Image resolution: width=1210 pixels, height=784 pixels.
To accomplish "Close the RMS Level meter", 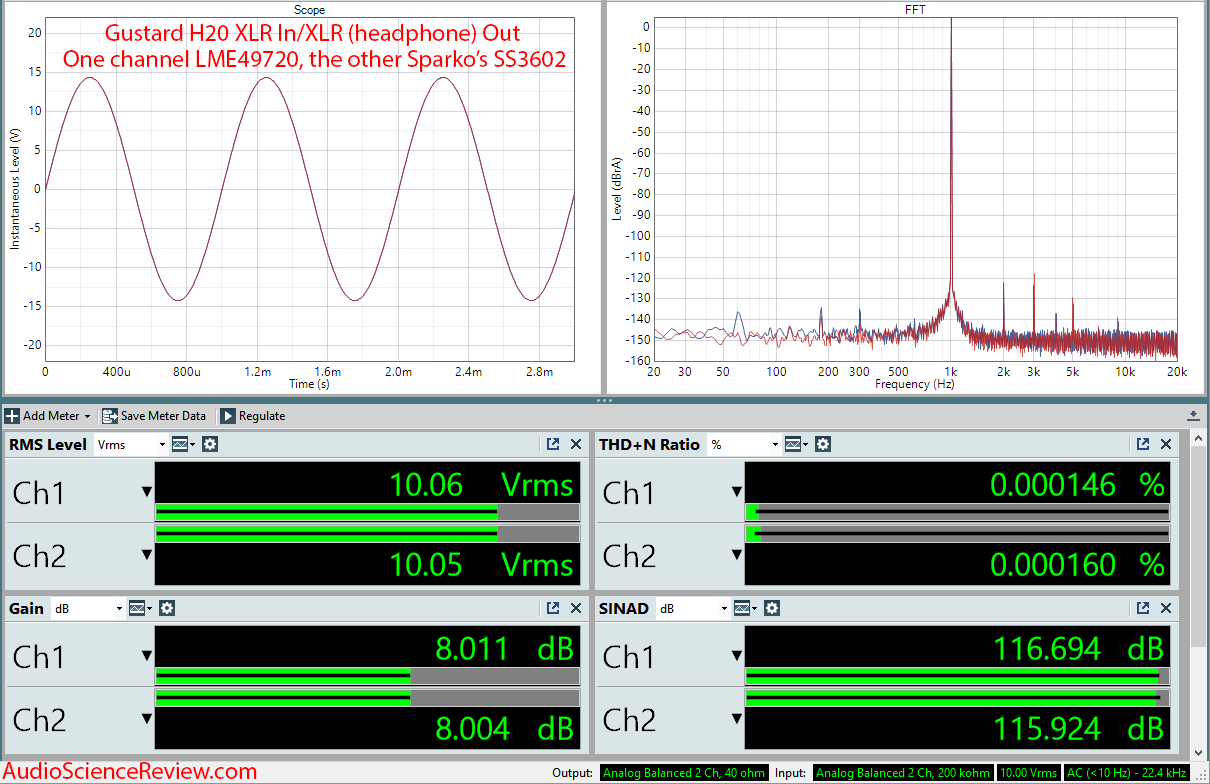I will coord(575,444).
